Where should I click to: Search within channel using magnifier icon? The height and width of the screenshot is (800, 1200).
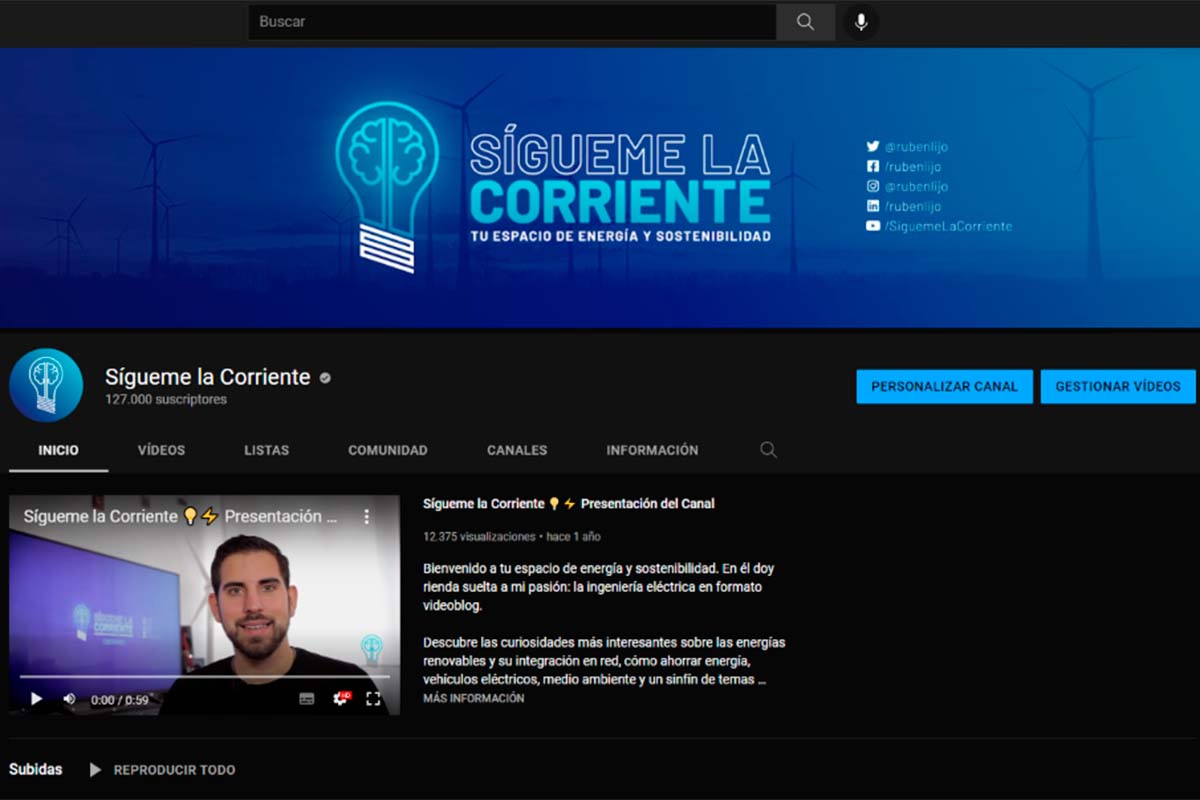point(768,450)
